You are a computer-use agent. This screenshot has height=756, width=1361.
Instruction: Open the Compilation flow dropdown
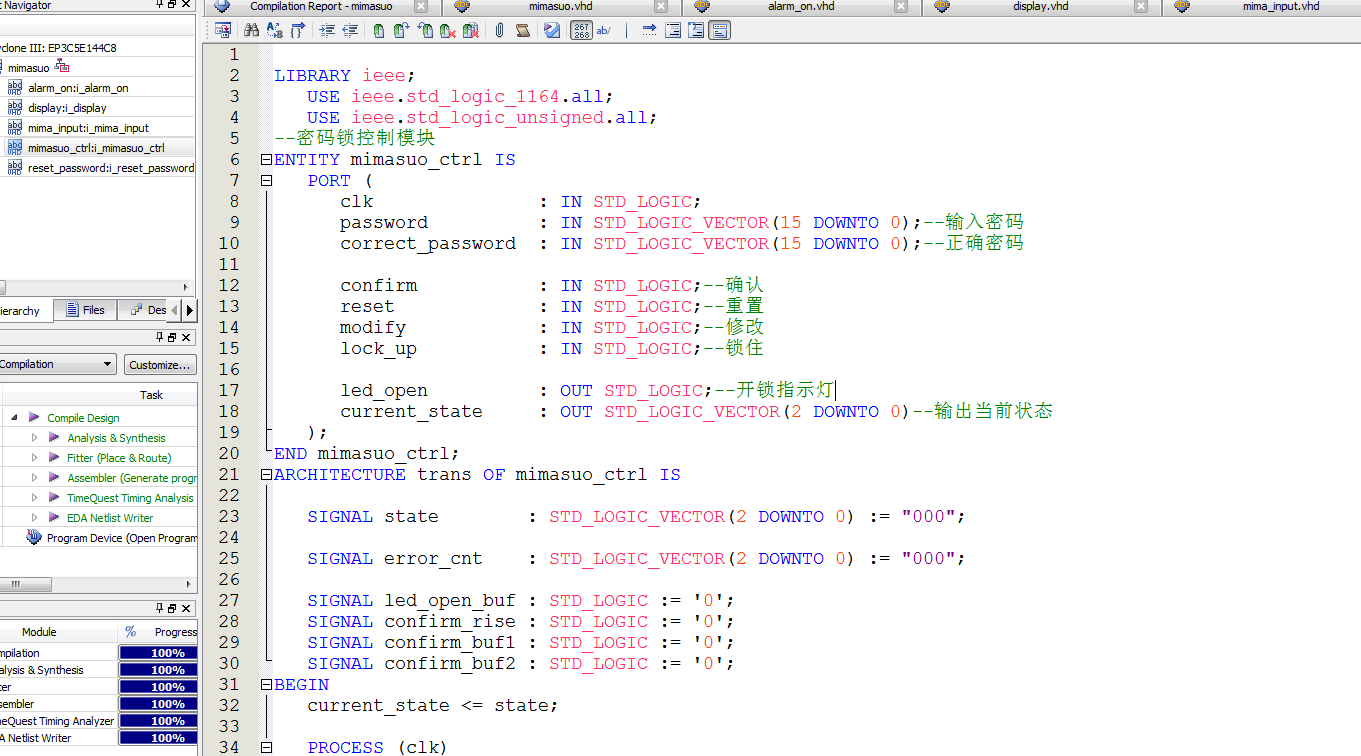point(108,365)
